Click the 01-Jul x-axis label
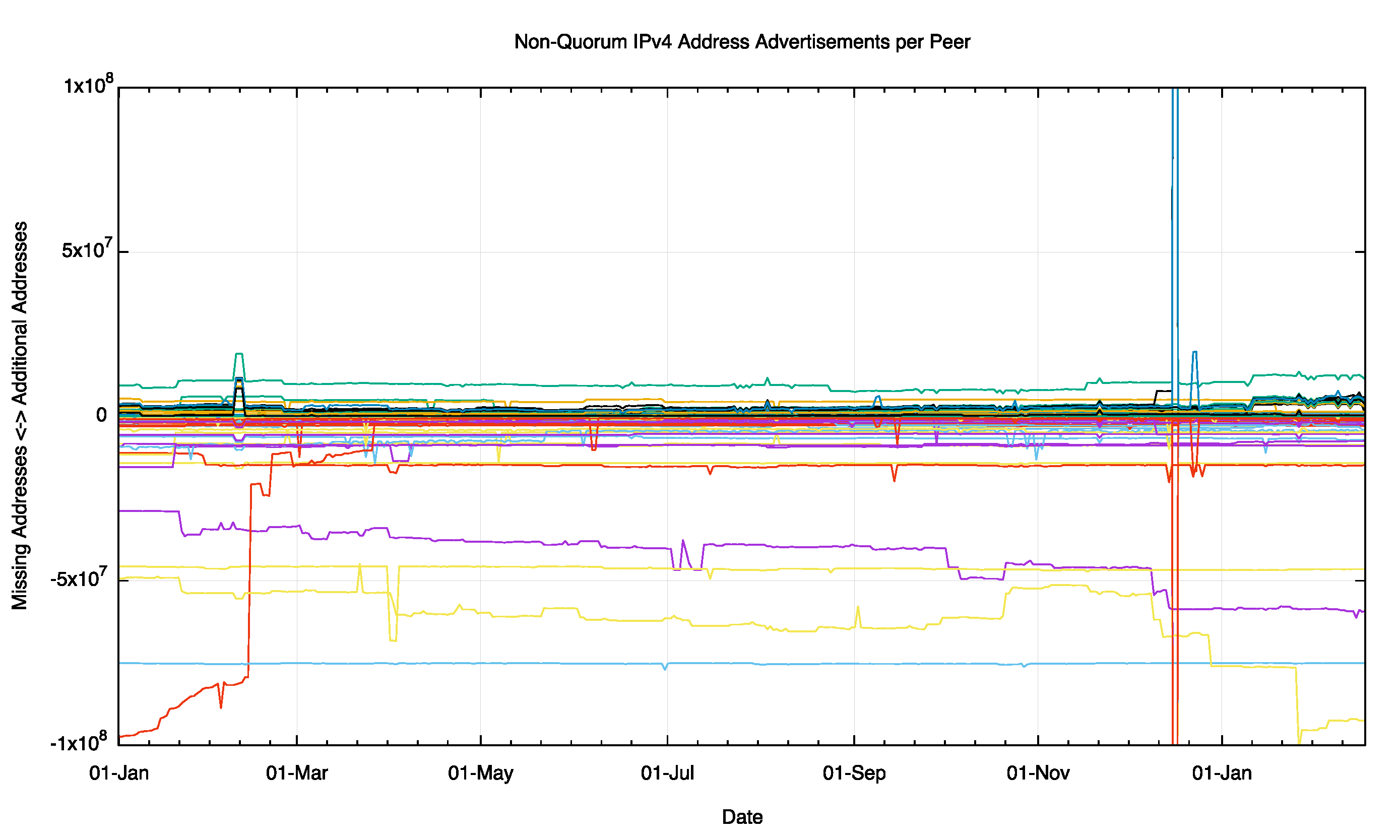The height and width of the screenshot is (840, 1400). [667, 773]
